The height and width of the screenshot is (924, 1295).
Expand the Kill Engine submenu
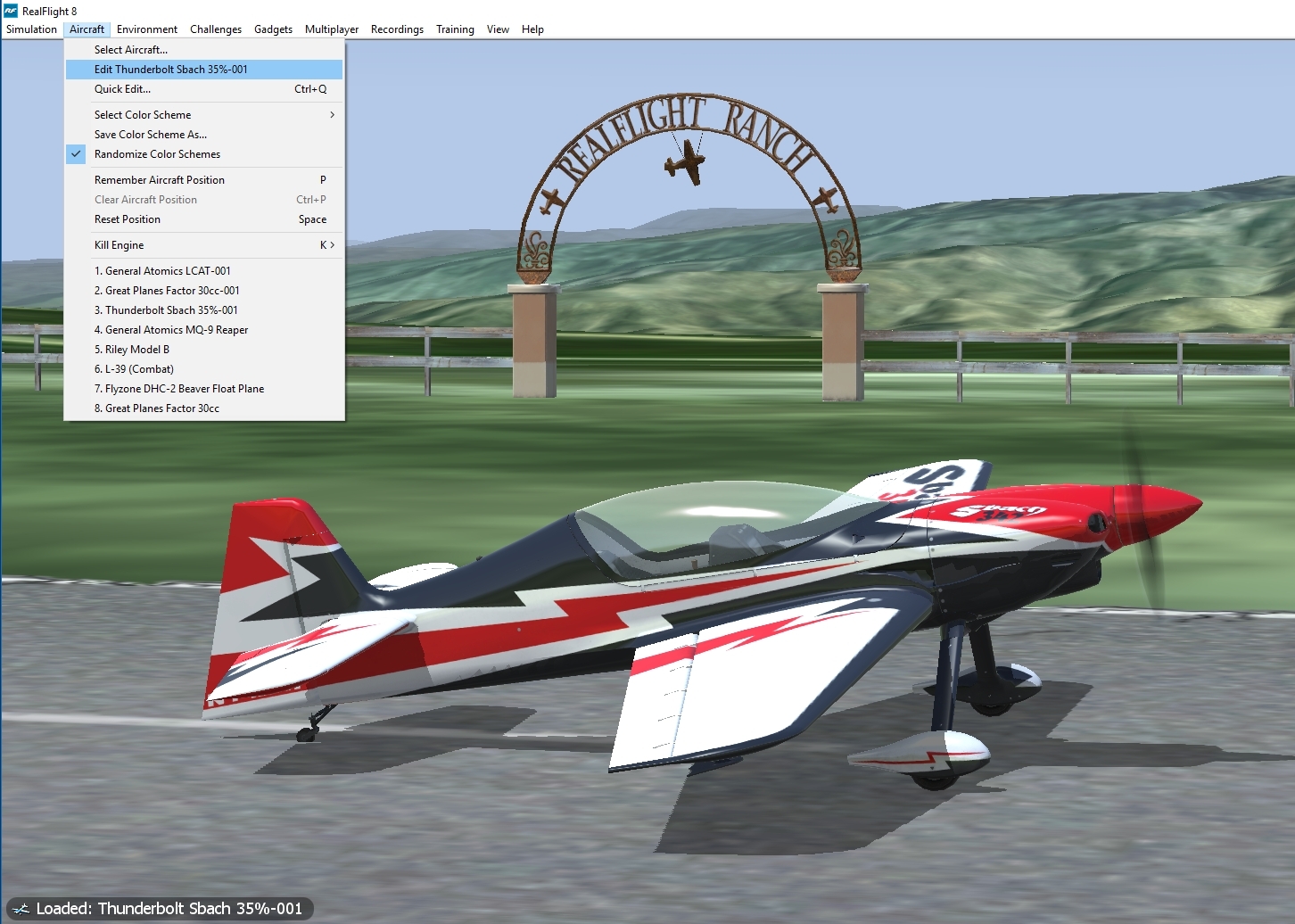(204, 245)
